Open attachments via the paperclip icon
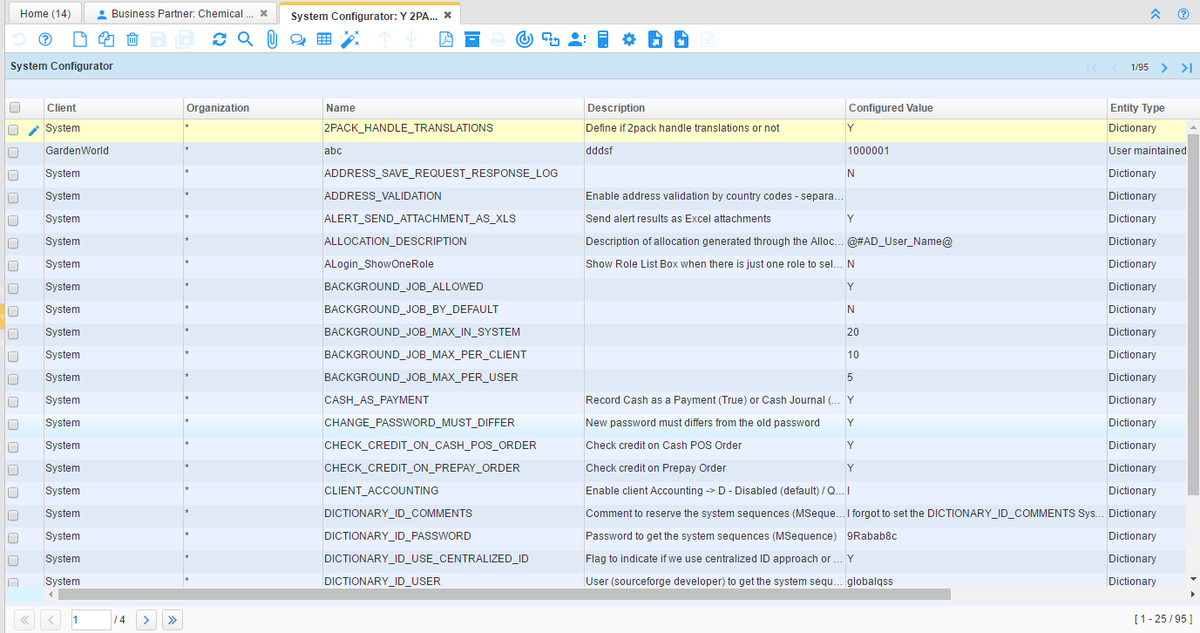The width and height of the screenshot is (1200, 633). tap(271, 40)
